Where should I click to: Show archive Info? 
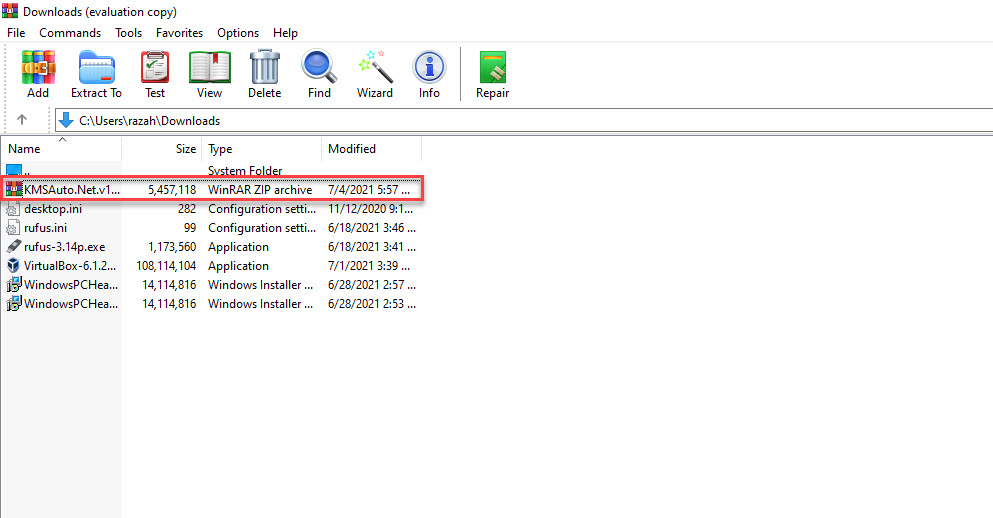[x=429, y=74]
